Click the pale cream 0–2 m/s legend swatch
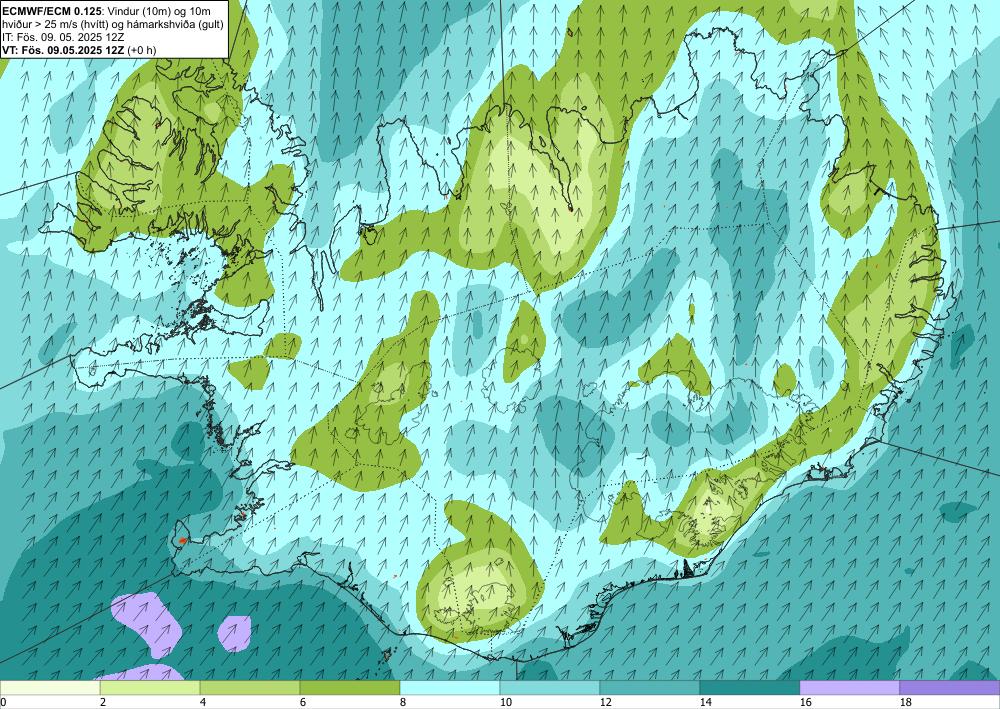1000x709 pixels. (x=50, y=688)
